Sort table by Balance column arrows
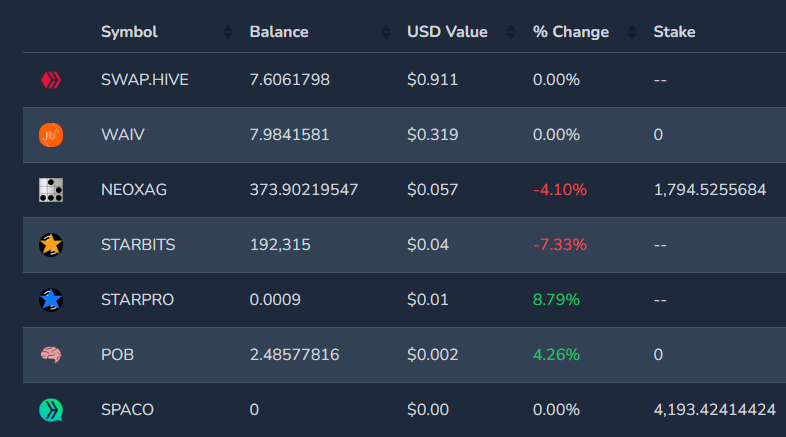 tap(385, 32)
